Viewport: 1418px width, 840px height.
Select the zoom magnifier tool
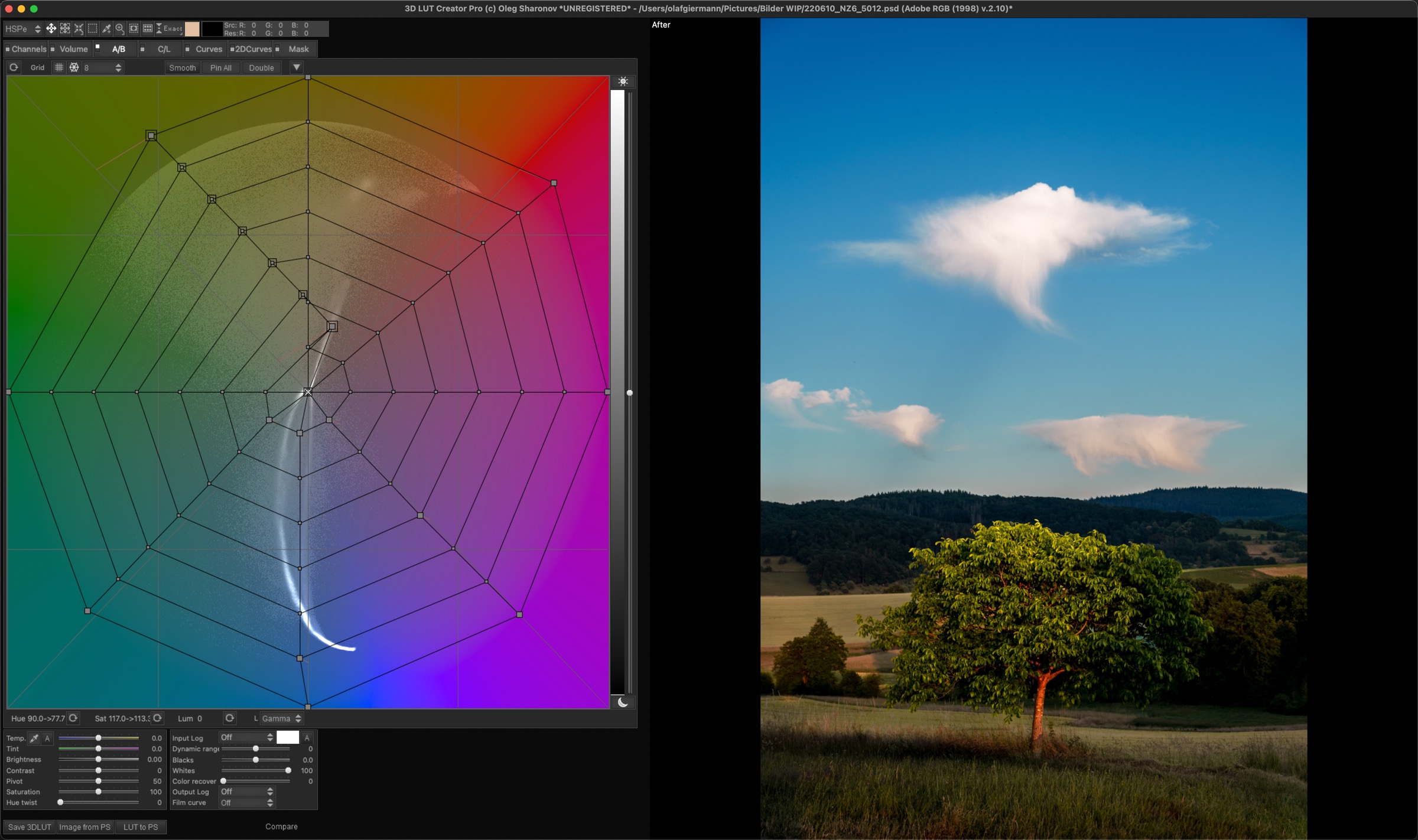[120, 28]
